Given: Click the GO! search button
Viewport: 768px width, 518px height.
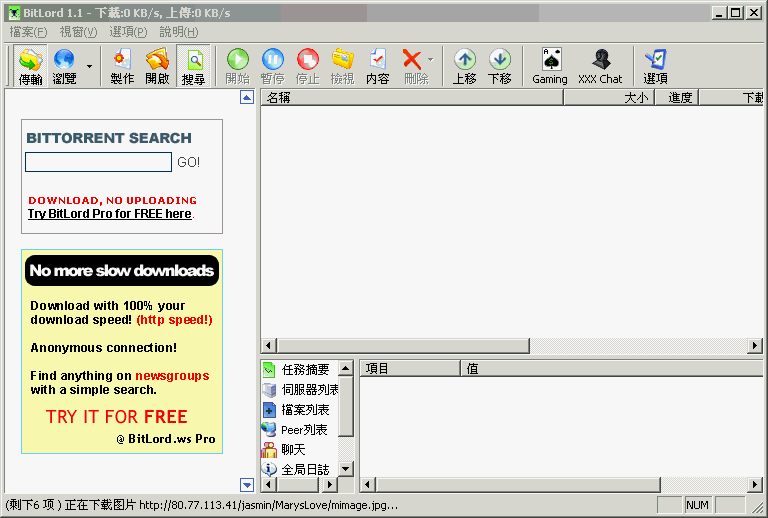Looking at the screenshot, I should click(x=188, y=162).
